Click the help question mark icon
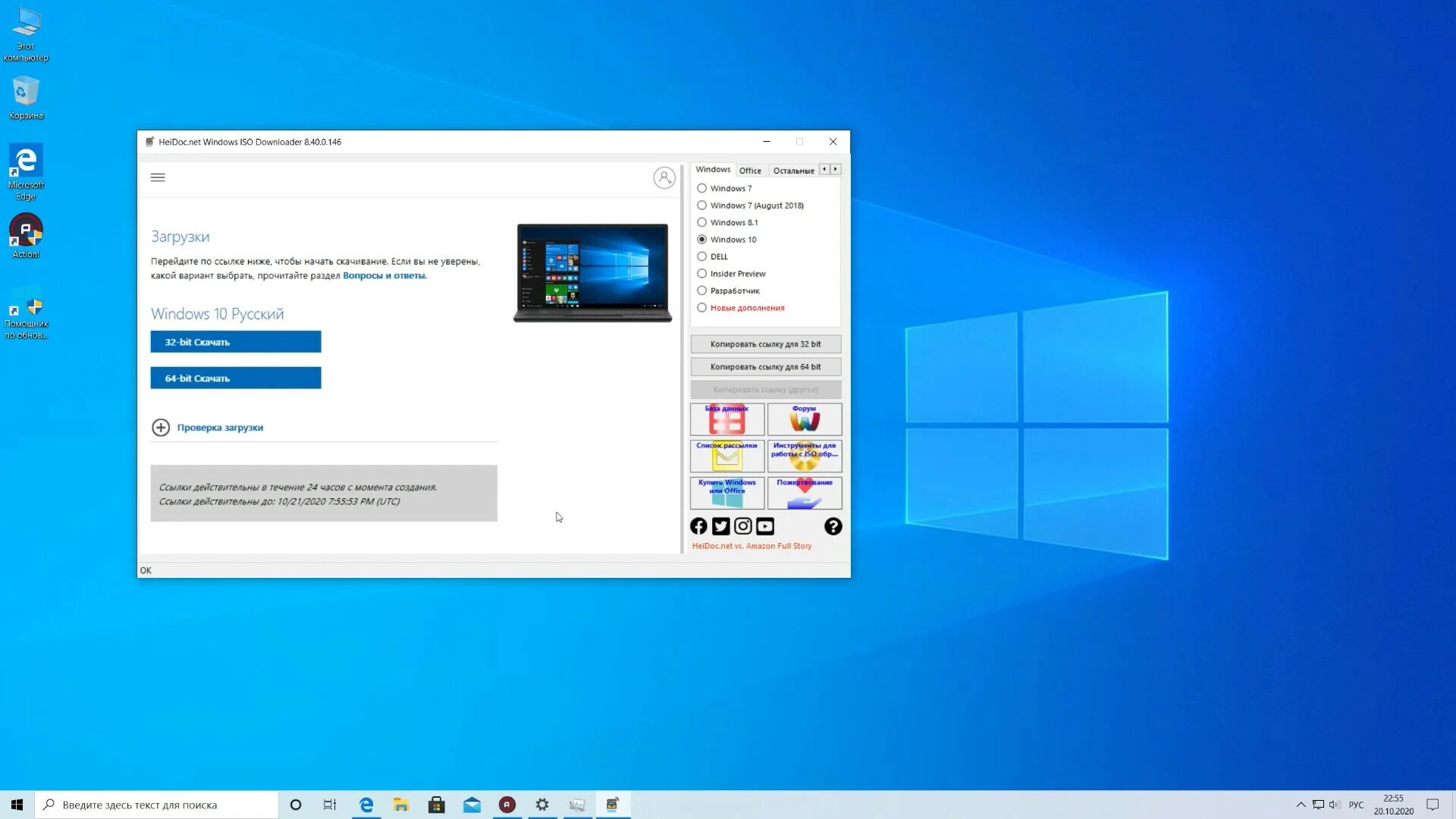 [832, 526]
